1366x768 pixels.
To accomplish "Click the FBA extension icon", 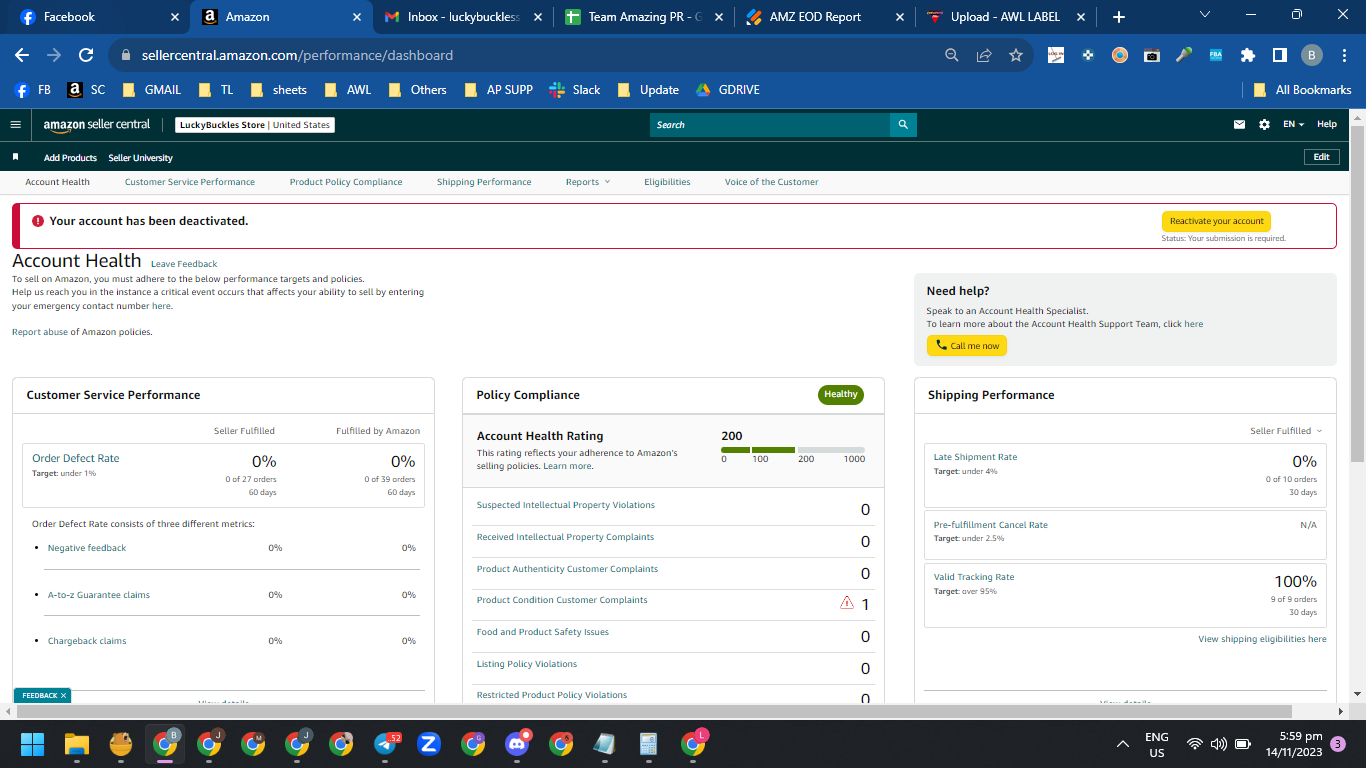I will (x=1216, y=56).
